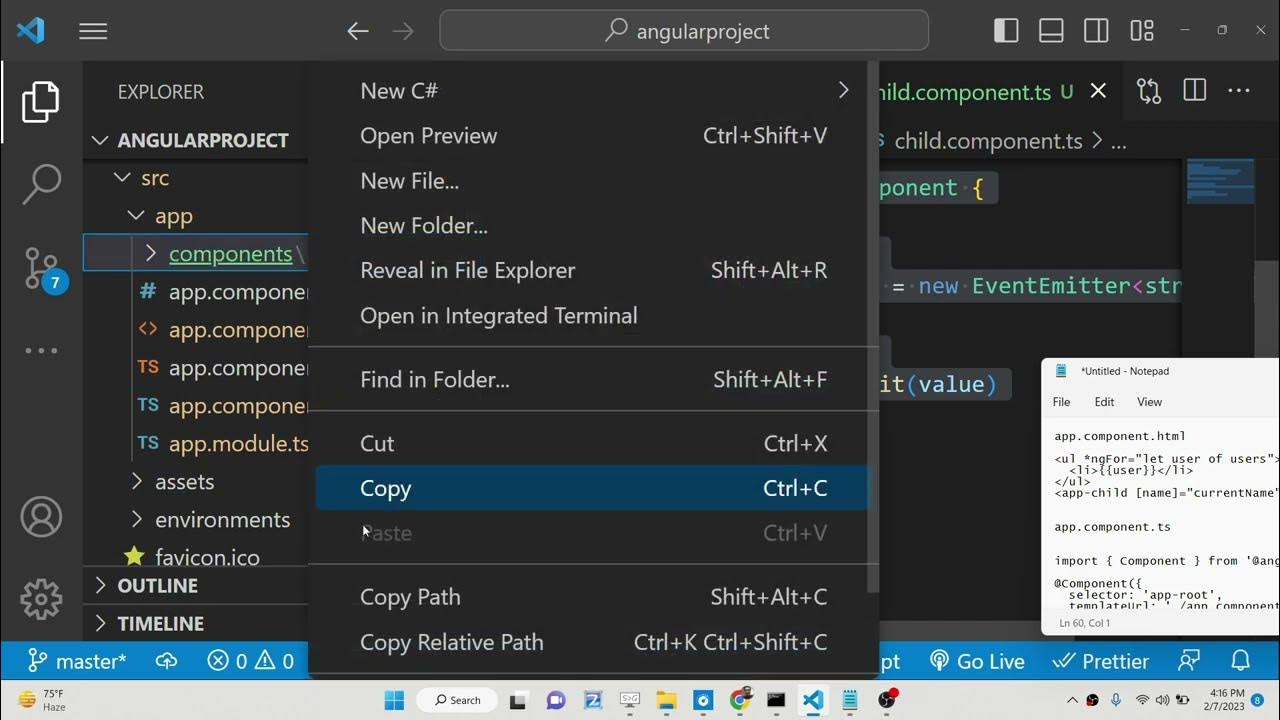The width and height of the screenshot is (1280, 720).
Task: Open the Explorer view in activity bar
Action: click(41, 102)
